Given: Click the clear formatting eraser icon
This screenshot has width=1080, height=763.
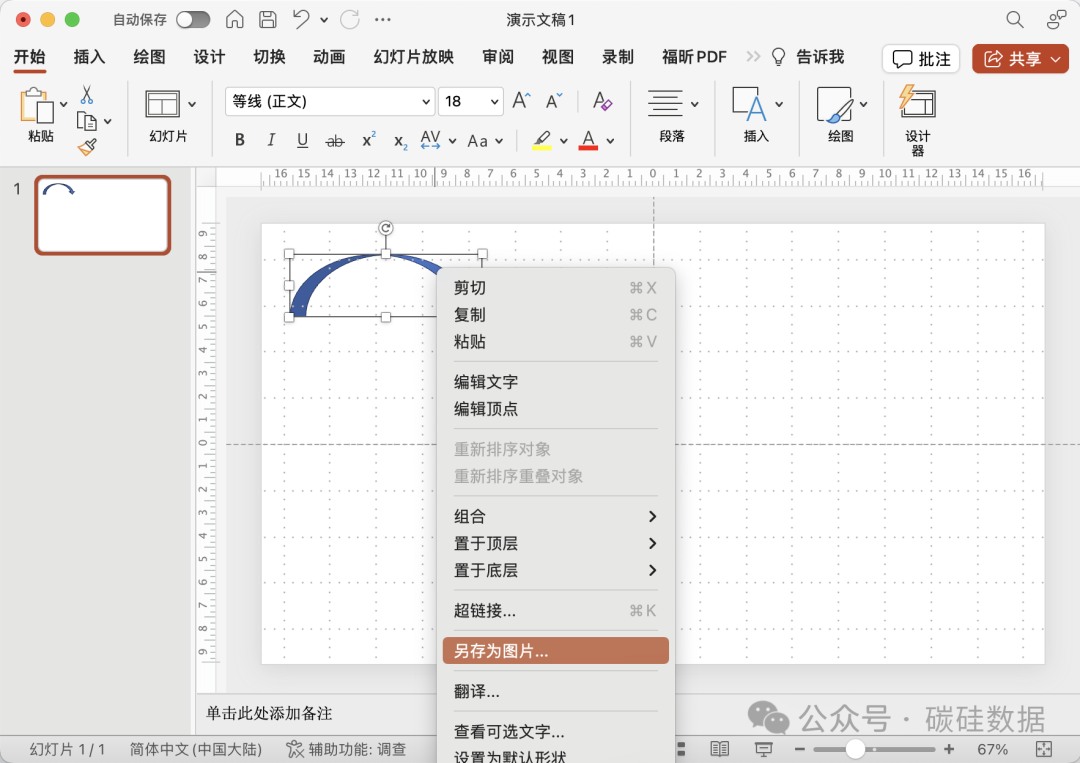Looking at the screenshot, I should [x=602, y=101].
